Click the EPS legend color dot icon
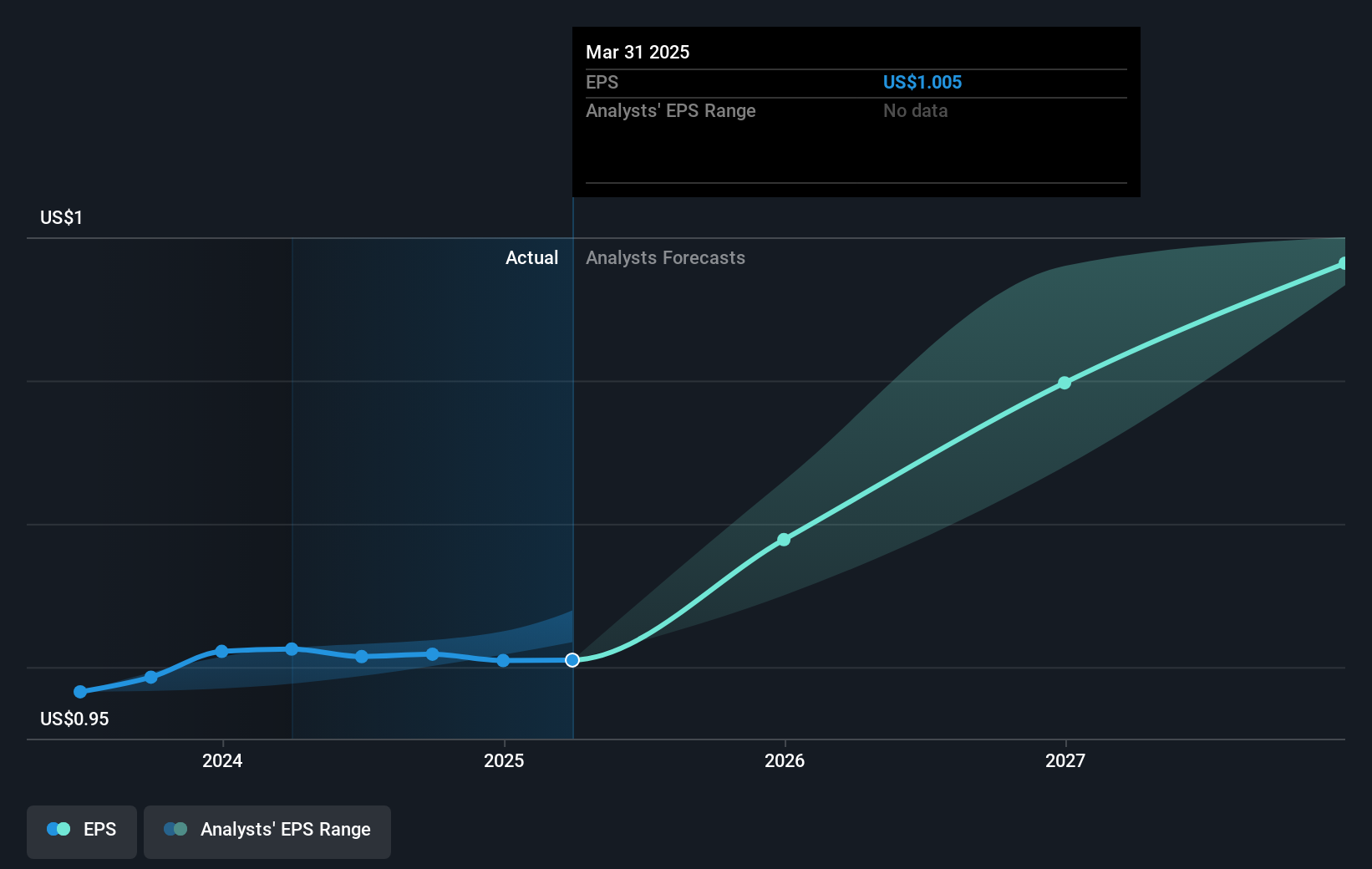This screenshot has height=869, width=1372. click(x=58, y=829)
